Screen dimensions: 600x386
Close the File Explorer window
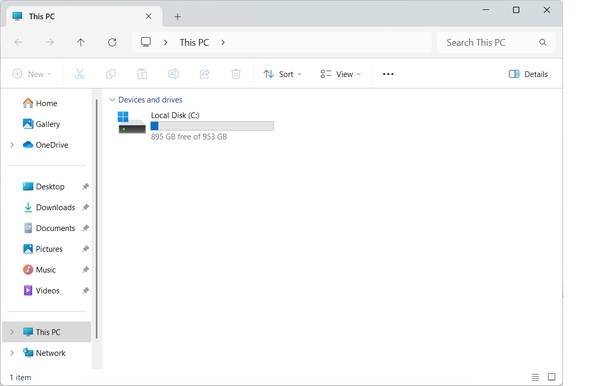point(547,10)
